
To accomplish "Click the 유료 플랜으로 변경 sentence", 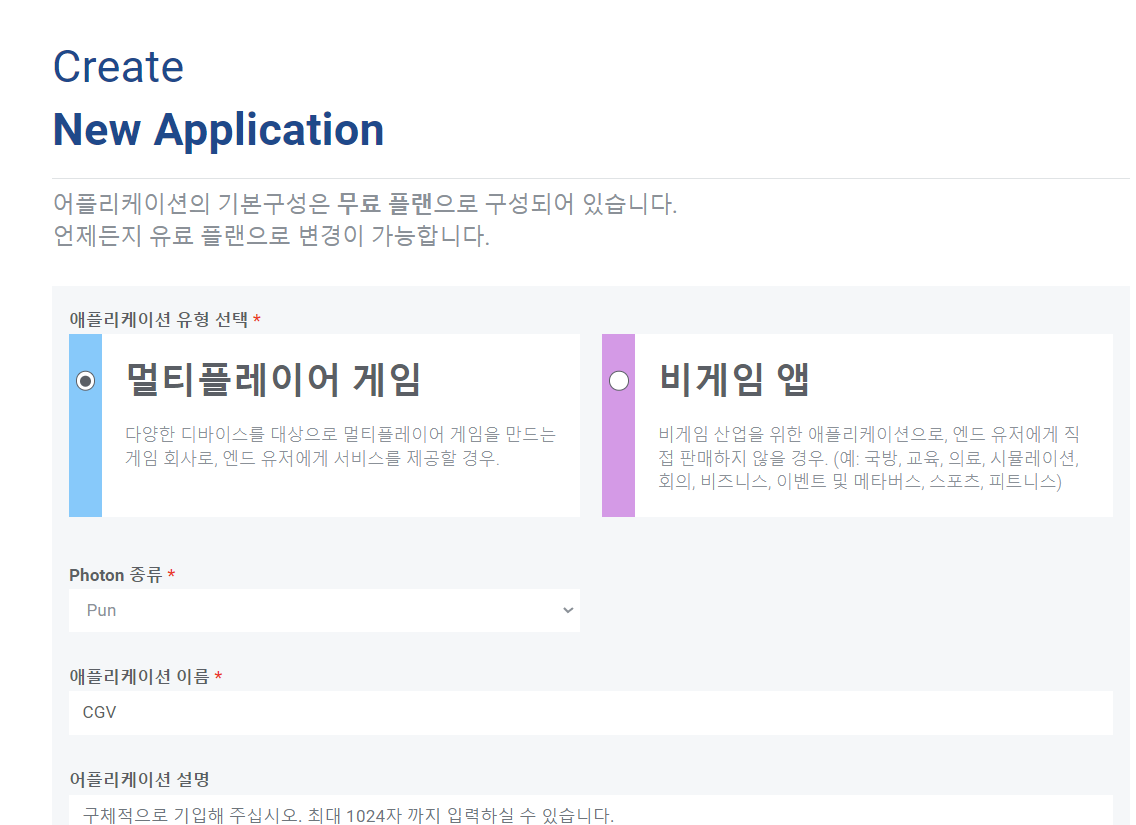I will click(x=272, y=235).
